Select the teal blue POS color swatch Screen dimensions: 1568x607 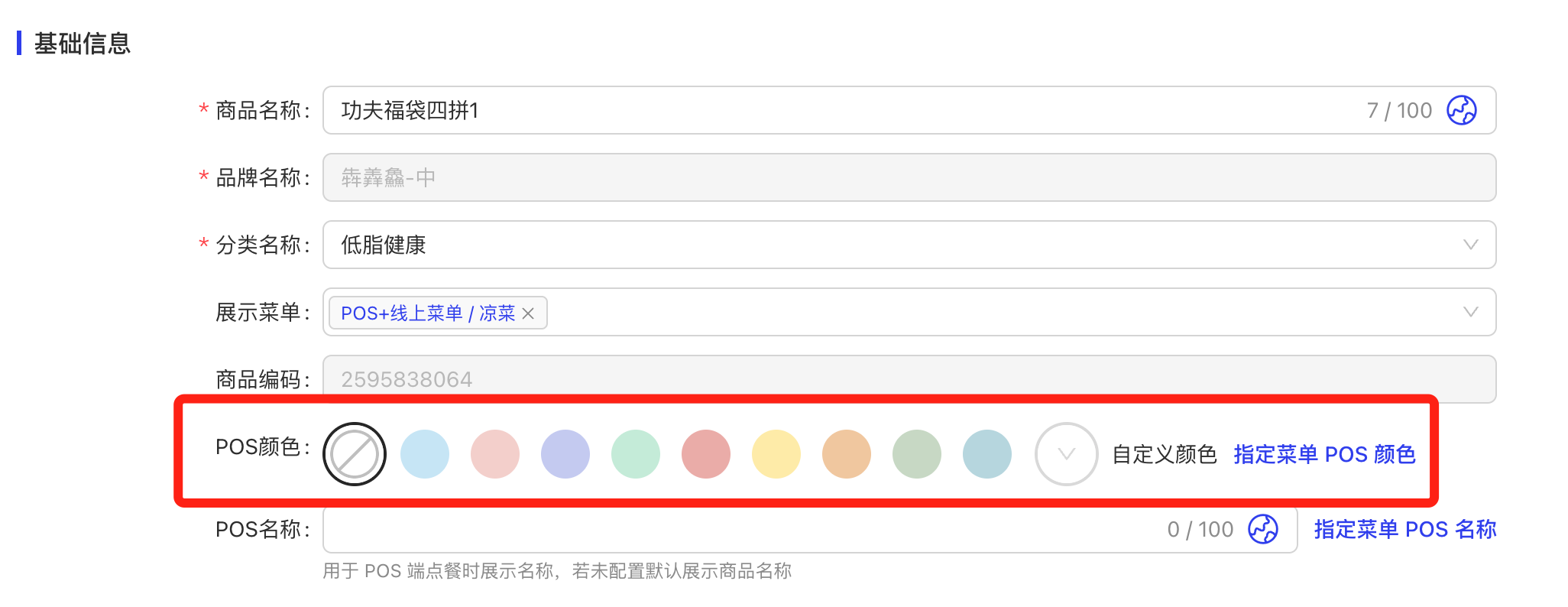[x=987, y=454]
